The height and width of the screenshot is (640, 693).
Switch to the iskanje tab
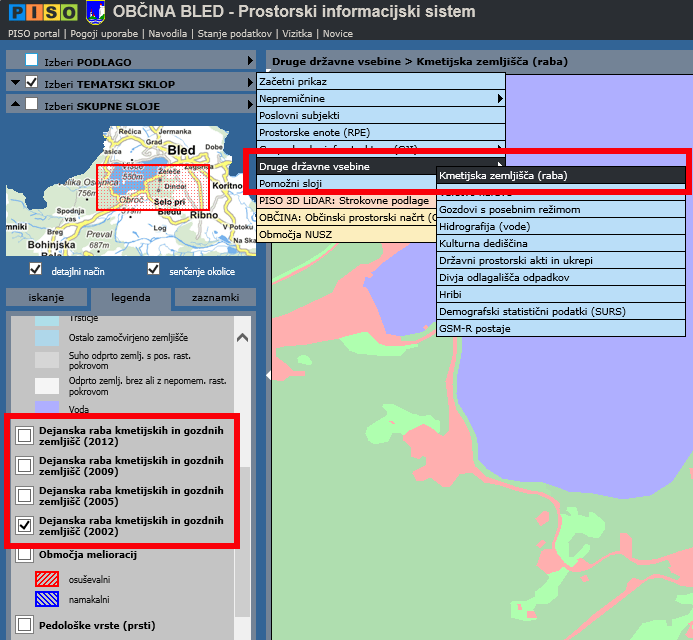46,297
